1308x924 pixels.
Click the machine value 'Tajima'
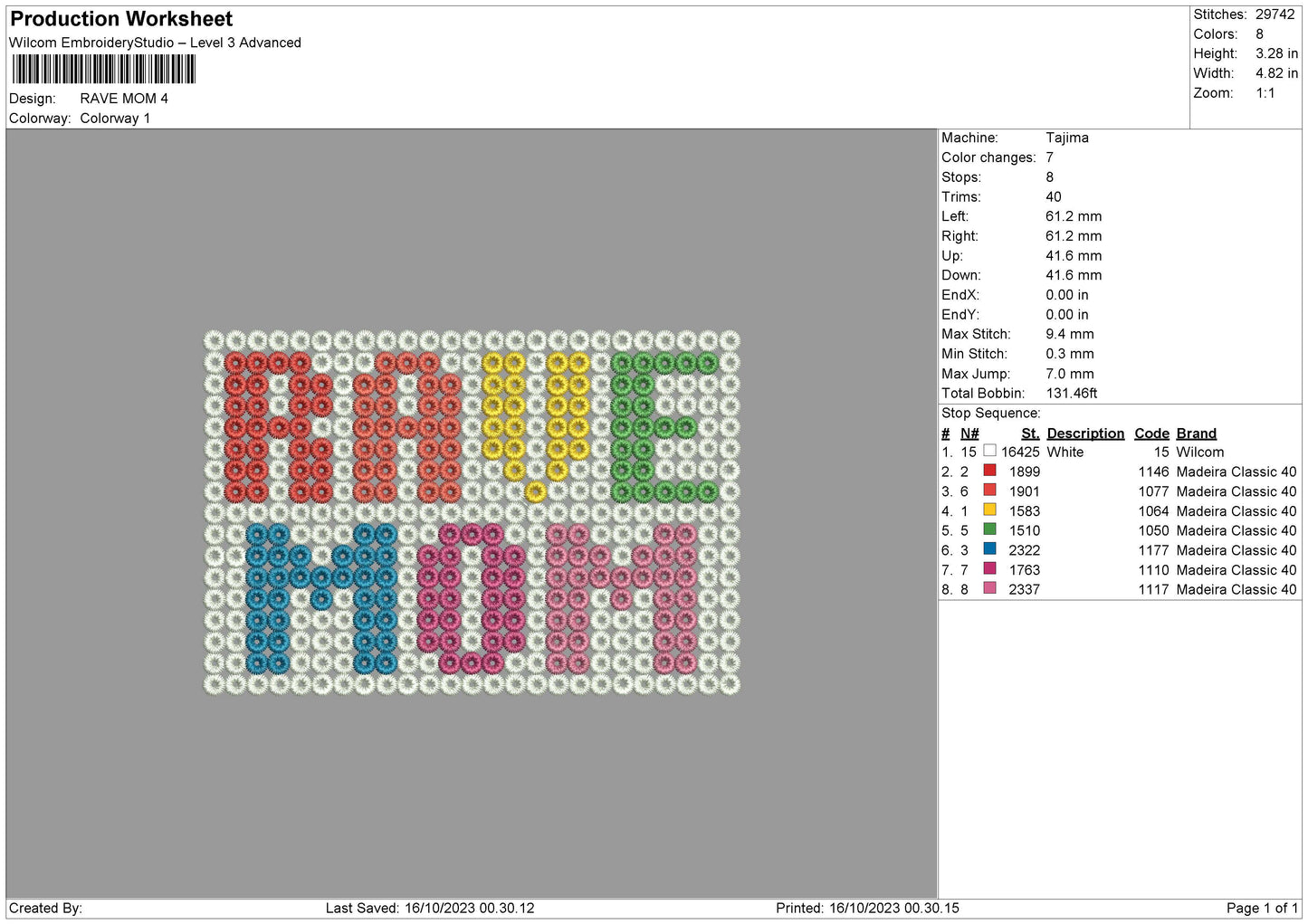(x=1067, y=138)
